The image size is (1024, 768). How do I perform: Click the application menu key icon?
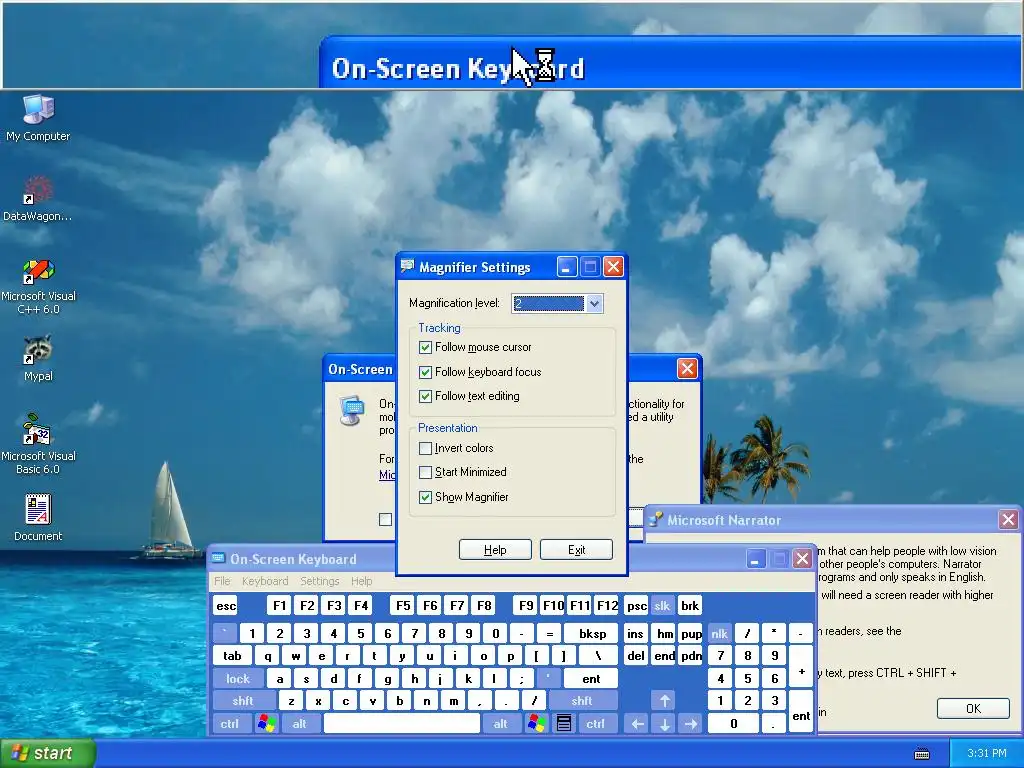[x=564, y=724]
